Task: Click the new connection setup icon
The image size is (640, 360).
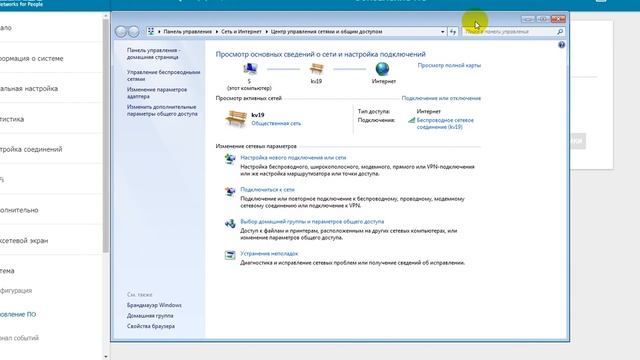Action: (x=230, y=159)
